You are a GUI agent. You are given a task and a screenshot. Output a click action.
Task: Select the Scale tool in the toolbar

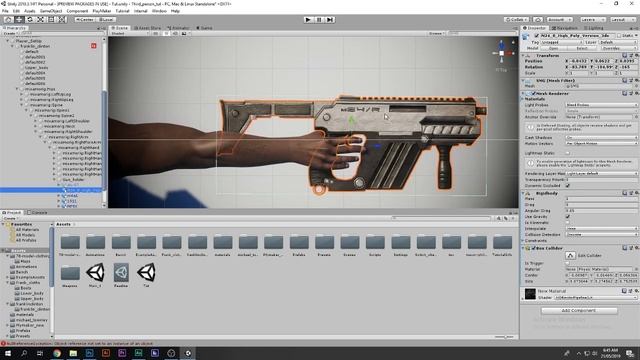tap(40, 19)
